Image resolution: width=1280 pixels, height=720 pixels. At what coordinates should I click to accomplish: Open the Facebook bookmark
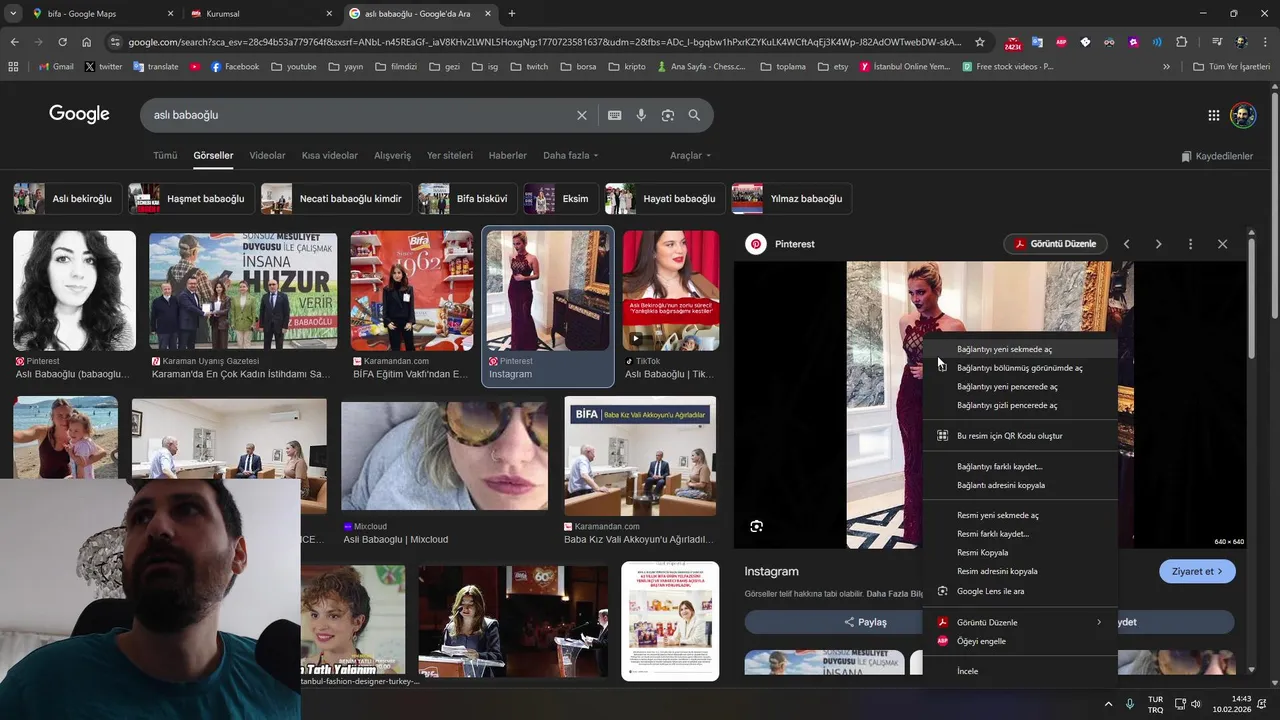(x=234, y=67)
